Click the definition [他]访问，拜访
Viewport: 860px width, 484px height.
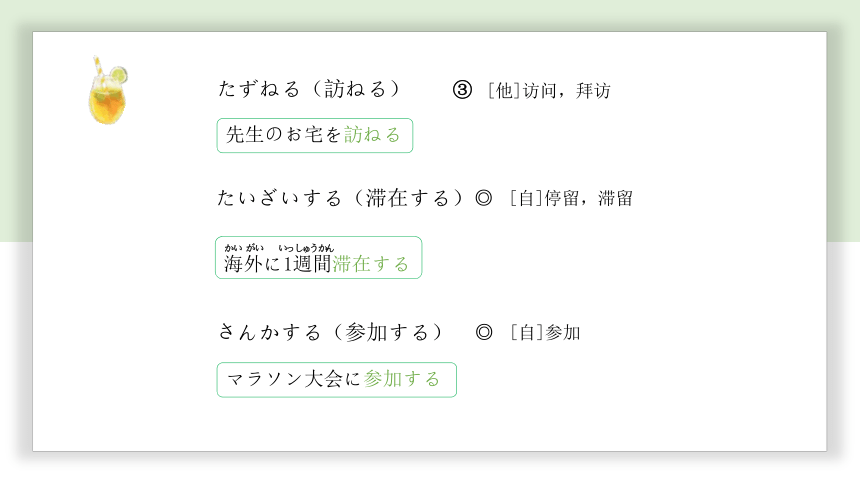549,91
